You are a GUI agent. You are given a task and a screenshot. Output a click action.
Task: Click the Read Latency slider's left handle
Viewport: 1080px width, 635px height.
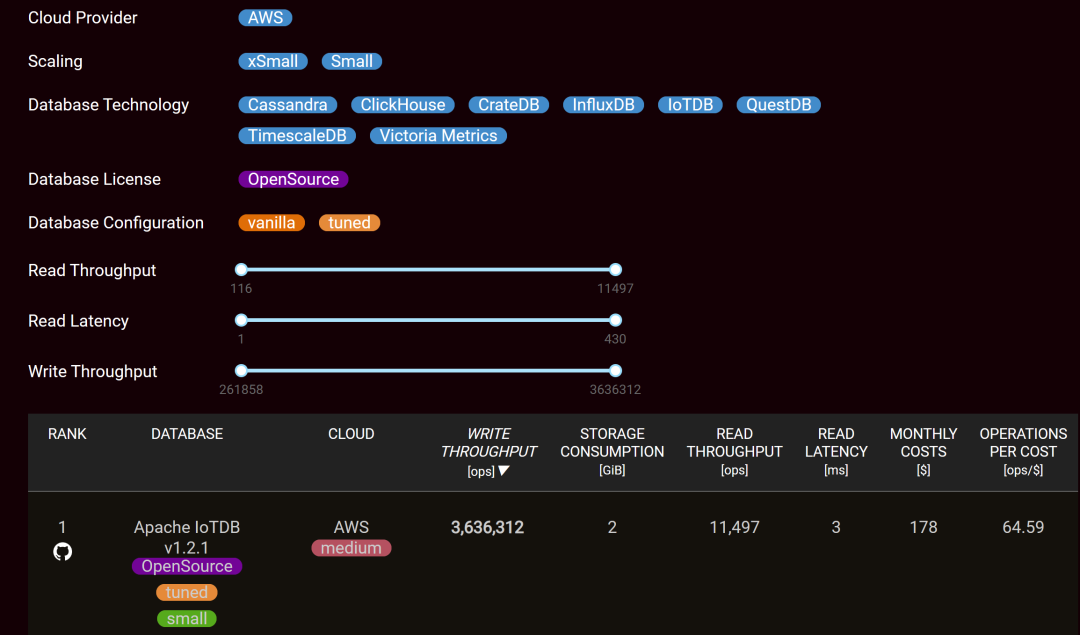tap(241, 320)
